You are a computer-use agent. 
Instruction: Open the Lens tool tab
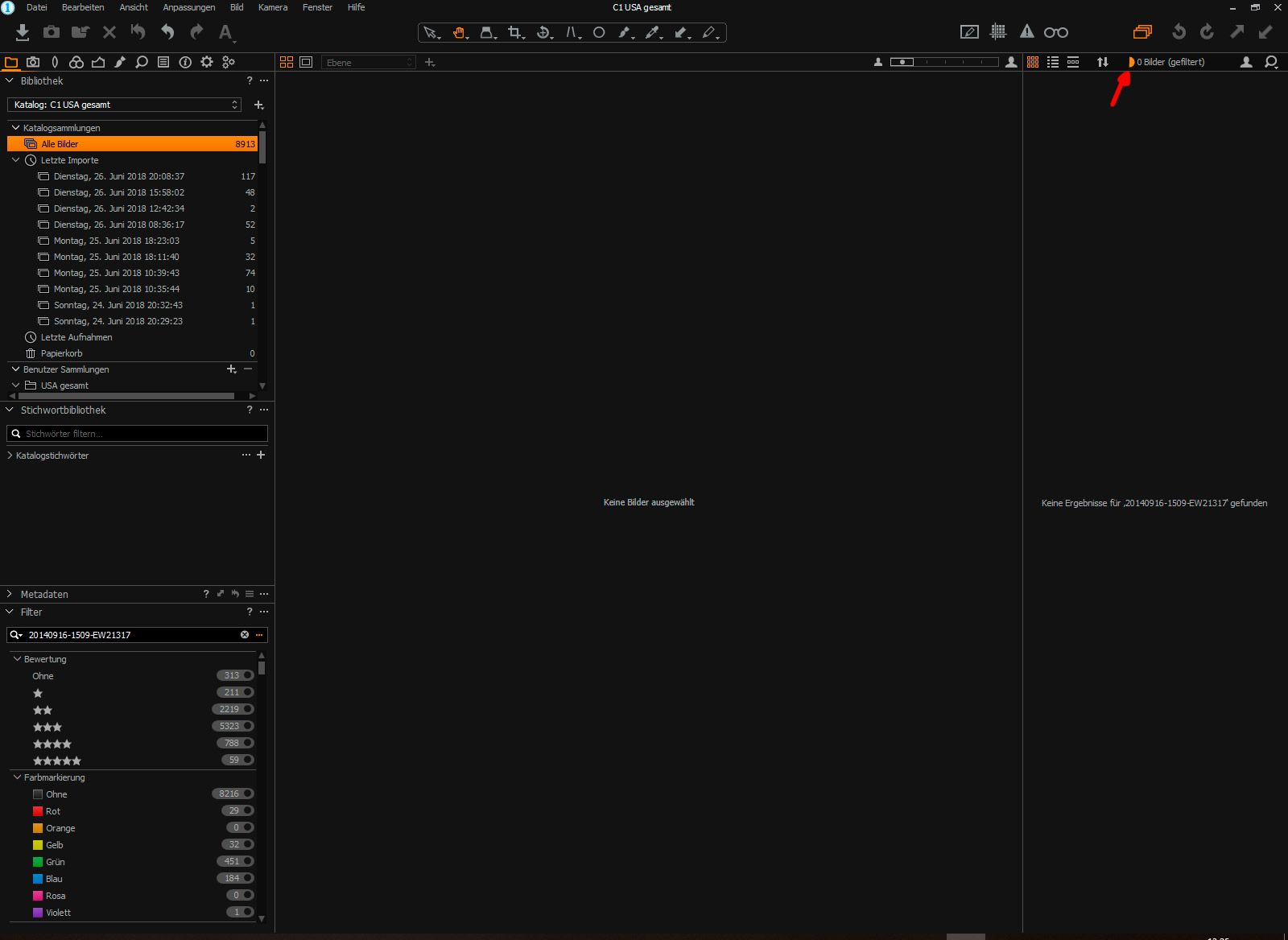click(x=55, y=62)
